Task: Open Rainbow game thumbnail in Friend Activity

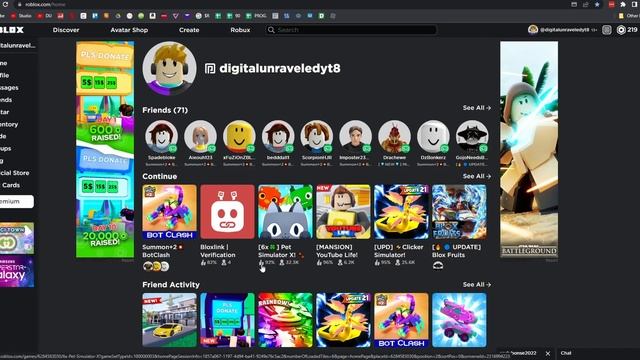Action: pyautogui.click(x=285, y=320)
